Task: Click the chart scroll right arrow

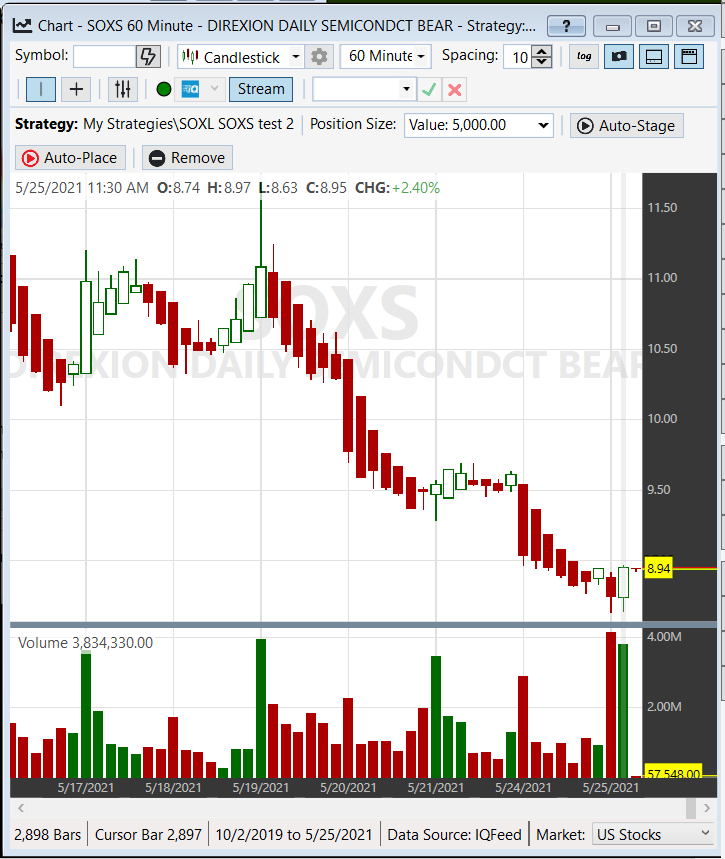Action: click(707, 808)
